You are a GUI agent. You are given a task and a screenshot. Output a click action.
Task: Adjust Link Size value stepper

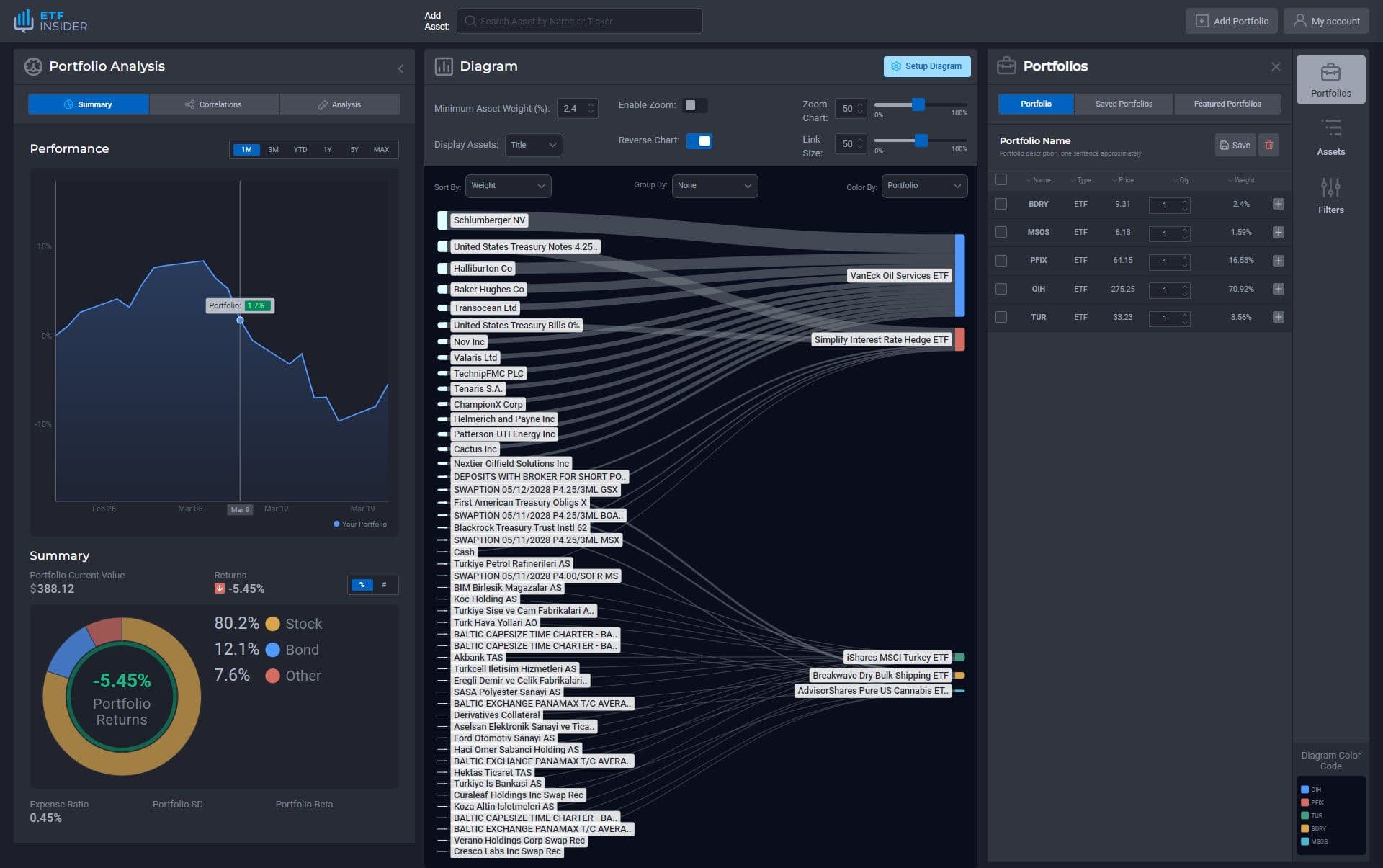(859, 144)
